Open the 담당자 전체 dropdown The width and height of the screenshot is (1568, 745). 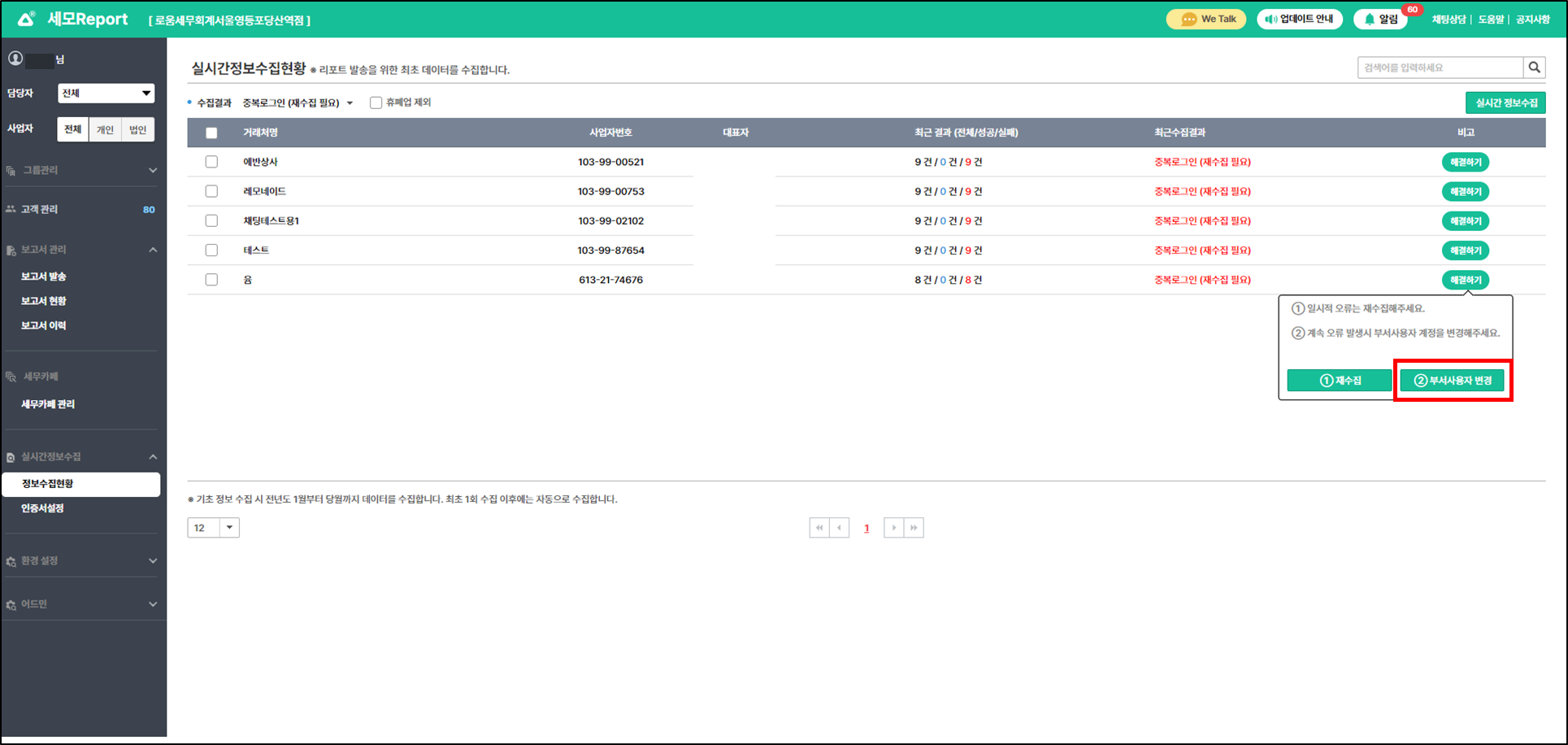pos(106,94)
